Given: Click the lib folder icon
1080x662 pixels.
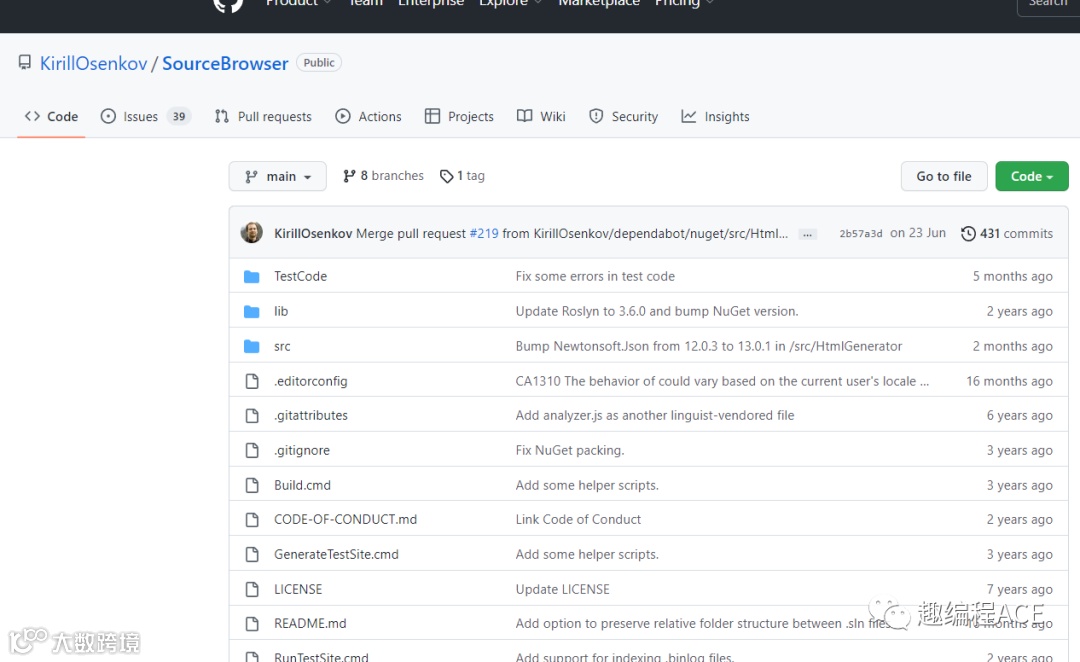Looking at the screenshot, I should [251, 311].
